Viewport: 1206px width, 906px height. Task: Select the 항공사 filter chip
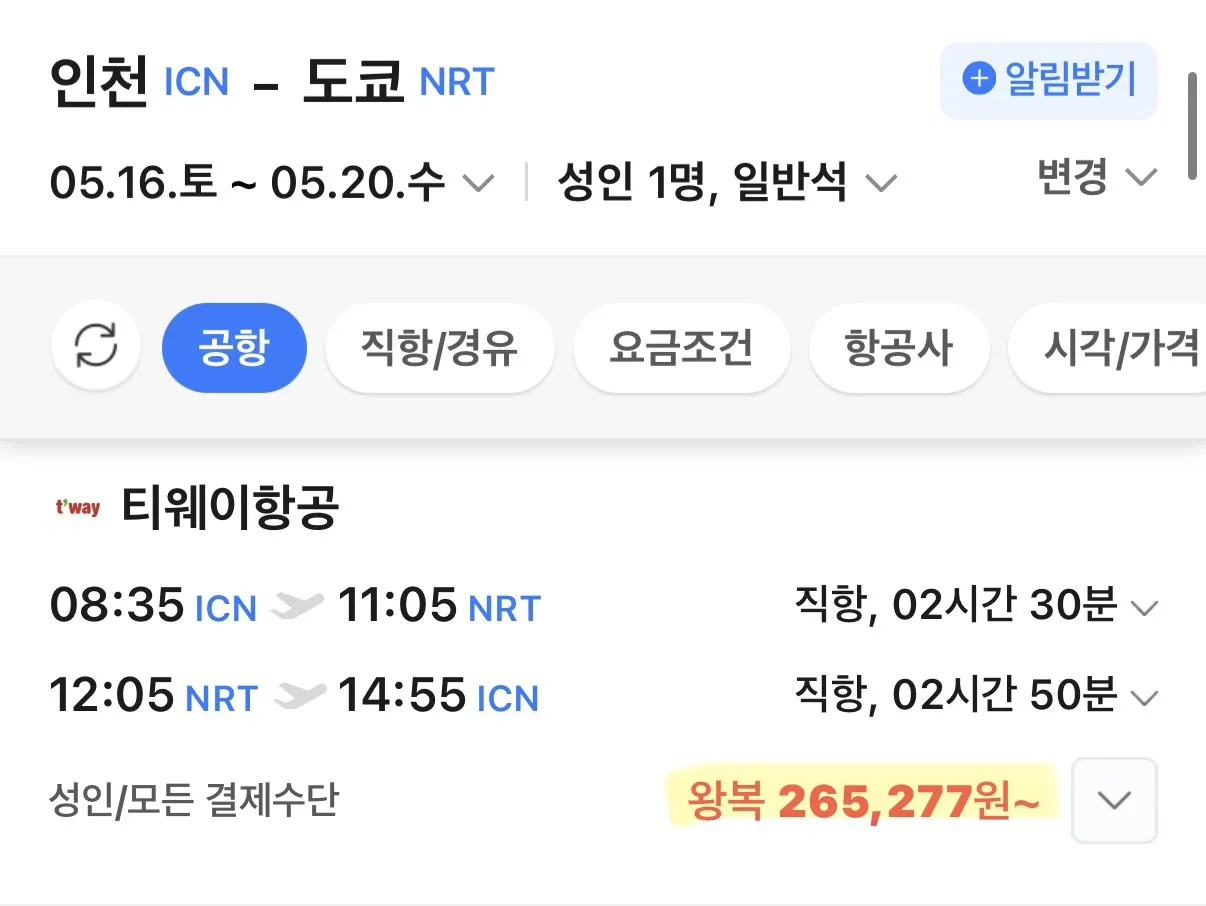[x=898, y=347]
